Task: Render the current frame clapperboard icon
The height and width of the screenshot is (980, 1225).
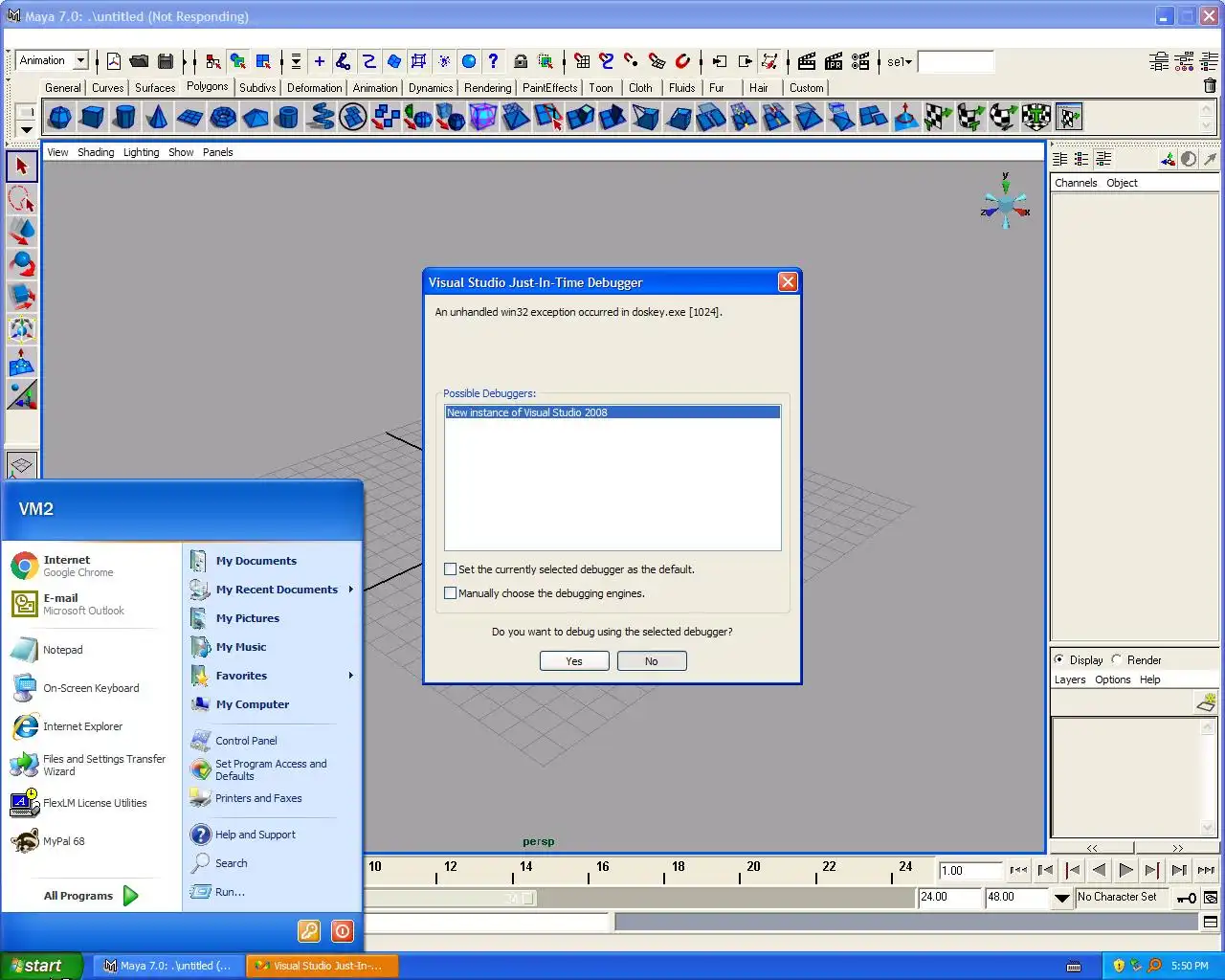Action: click(x=807, y=61)
